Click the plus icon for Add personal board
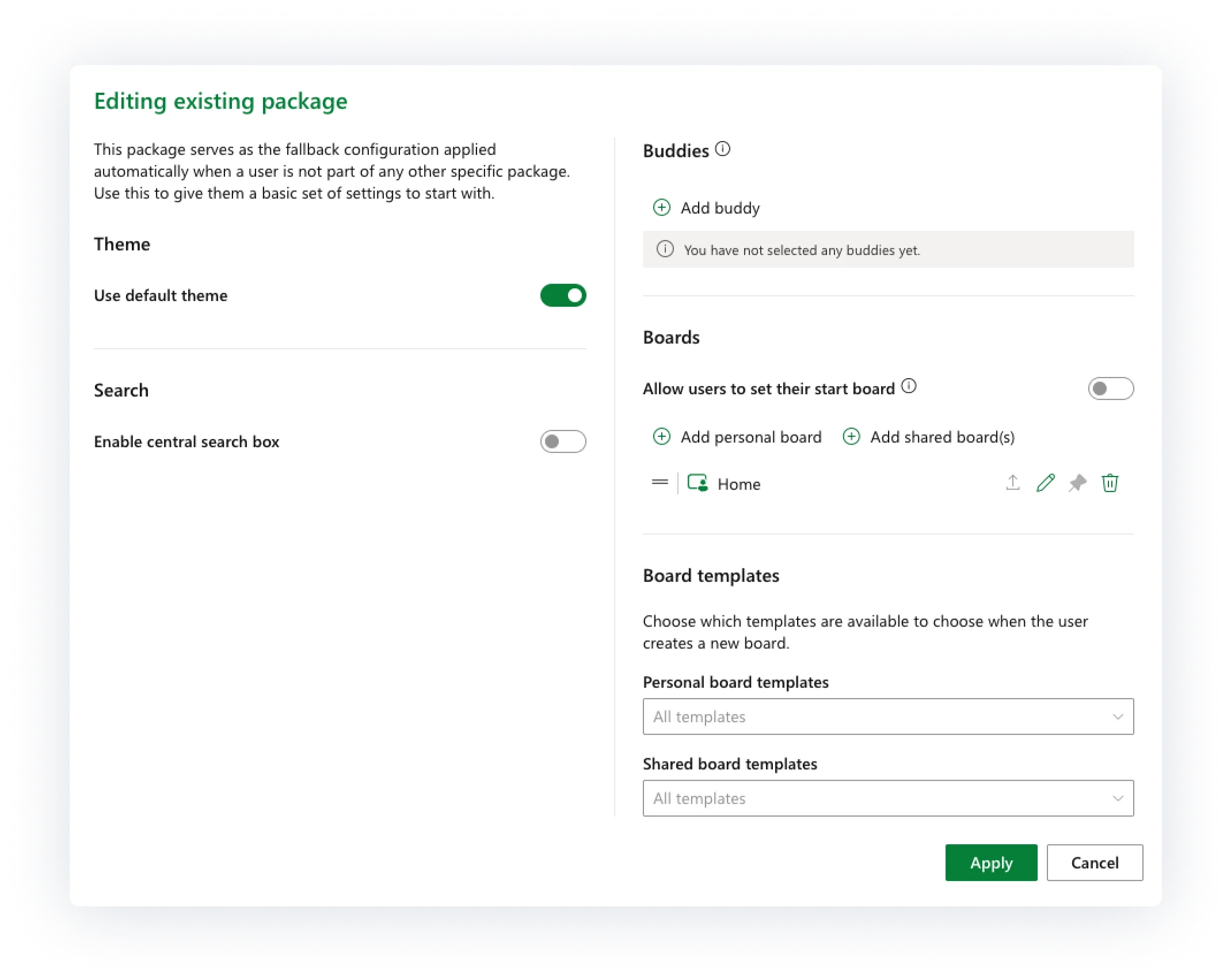This screenshot has width=1231, height=980. pos(661,437)
